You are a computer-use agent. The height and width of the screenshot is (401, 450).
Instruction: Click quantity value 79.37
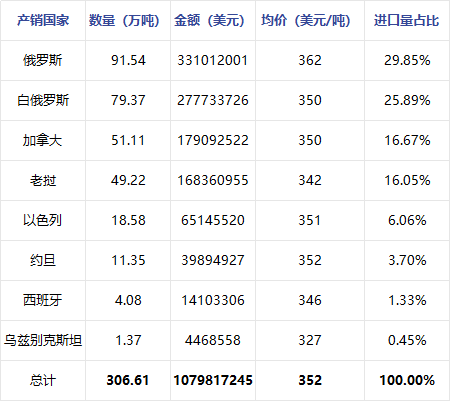point(128,100)
